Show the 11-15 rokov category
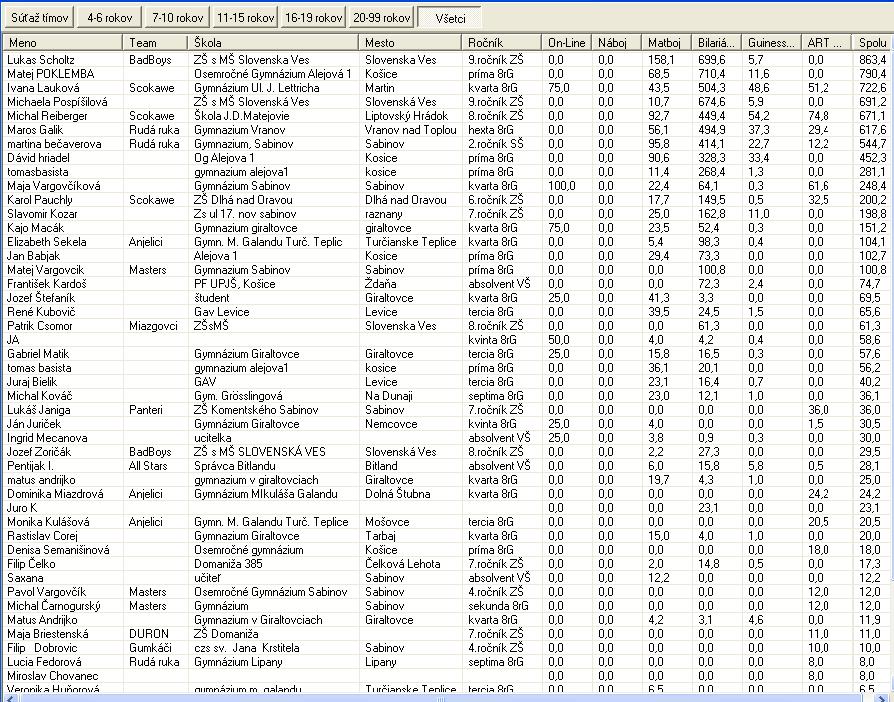 [x=245, y=18]
